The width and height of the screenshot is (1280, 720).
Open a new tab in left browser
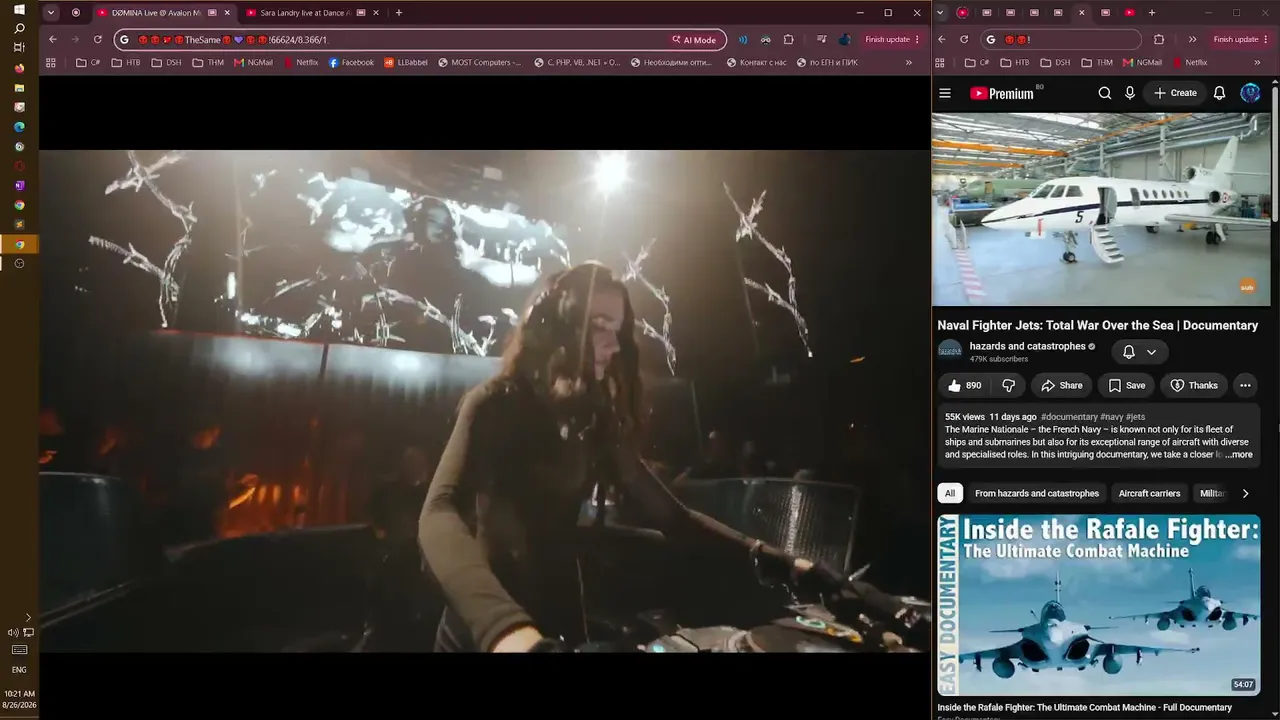click(398, 13)
